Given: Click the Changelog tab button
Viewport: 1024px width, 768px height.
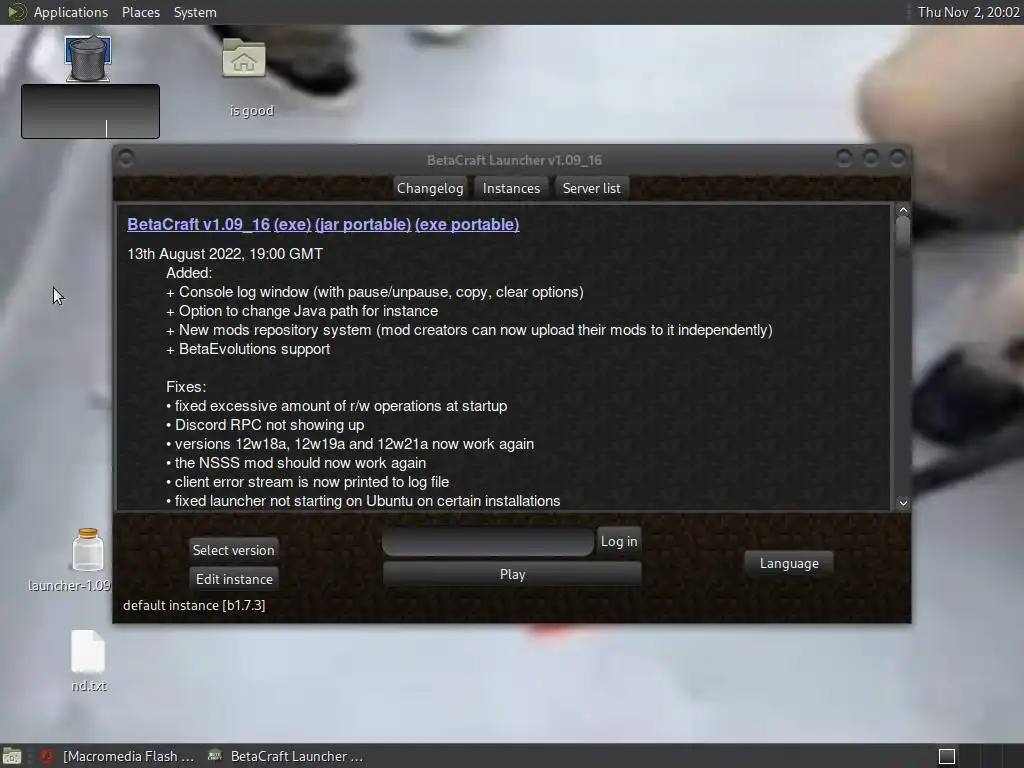Looking at the screenshot, I should (x=430, y=188).
